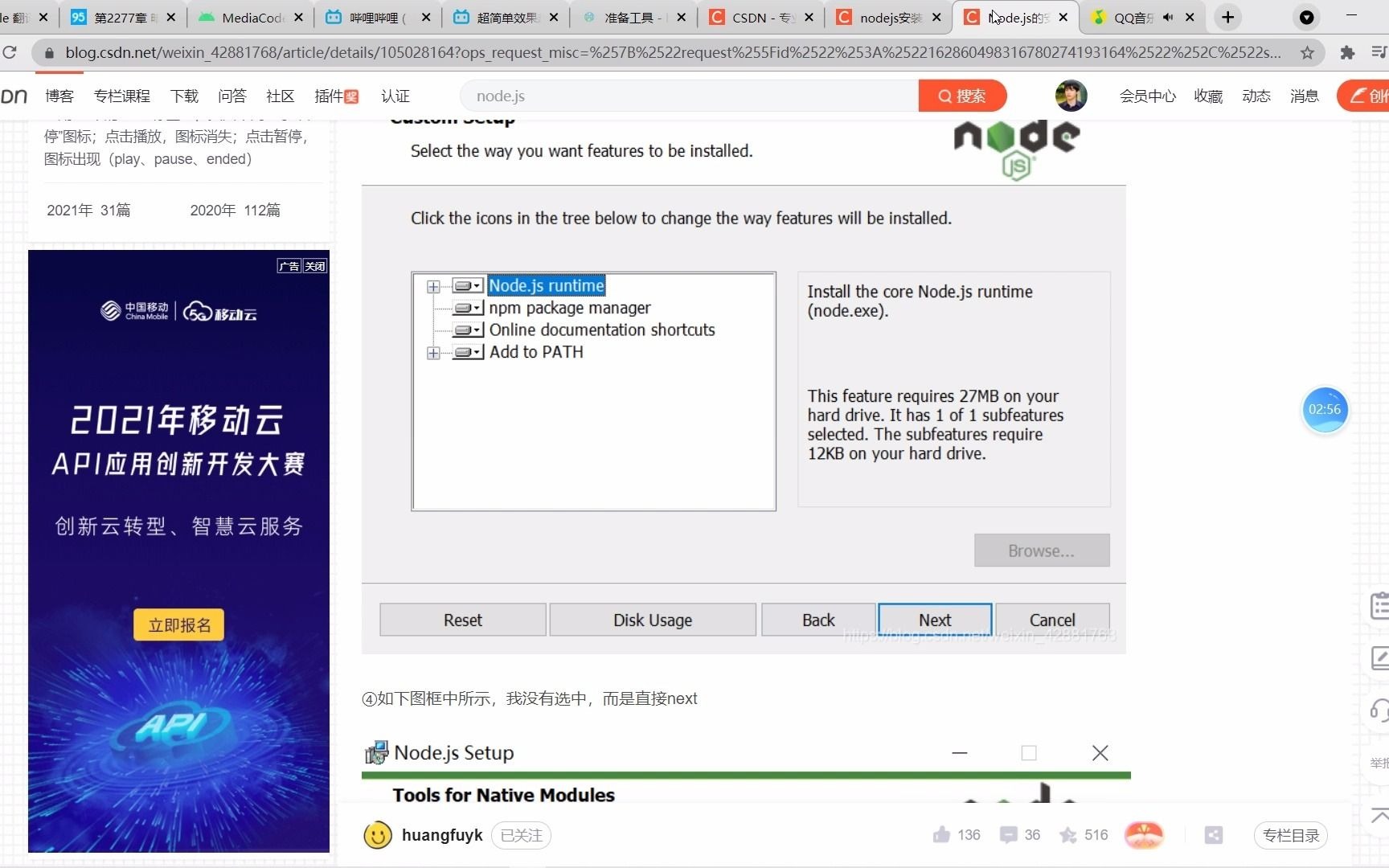1389x868 pixels.
Task: Open the user avatar in the CSDN header
Action: tap(1071, 96)
